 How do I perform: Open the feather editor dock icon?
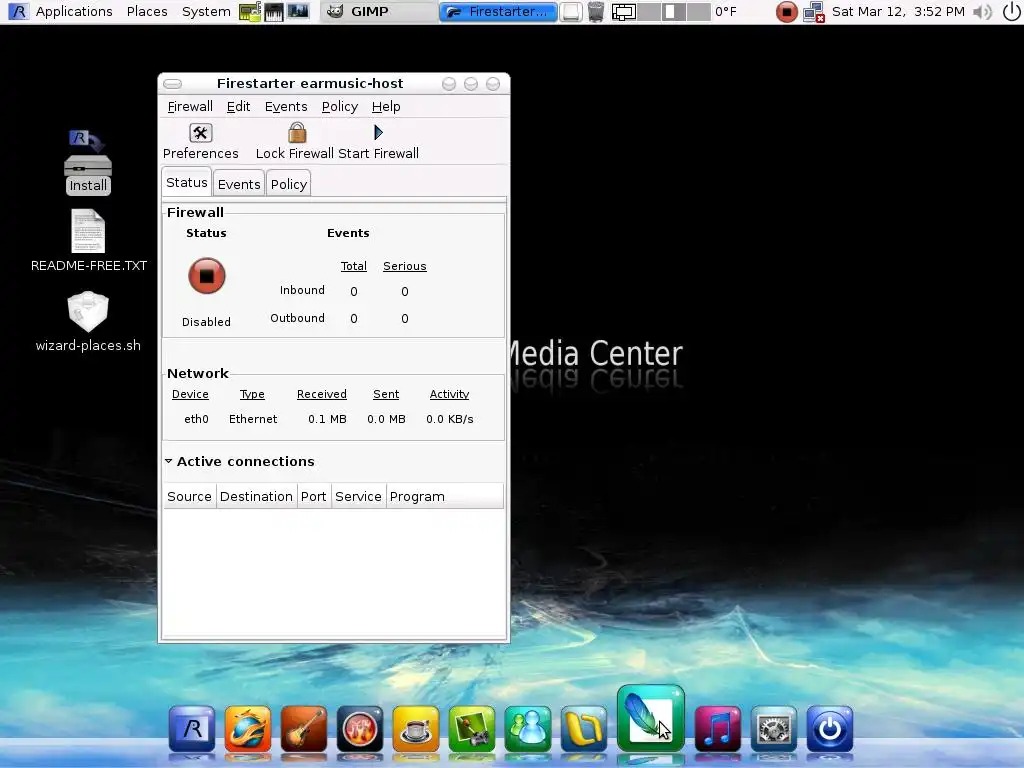650,718
